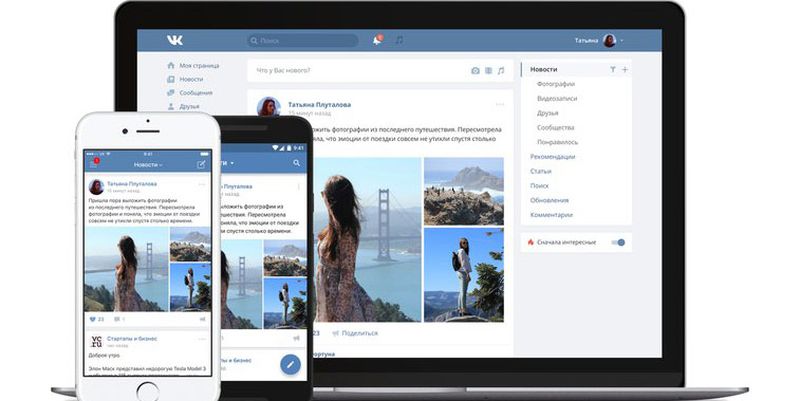Tap Стартапы и бизнес community name on iPhone

pyautogui.click(x=132, y=339)
